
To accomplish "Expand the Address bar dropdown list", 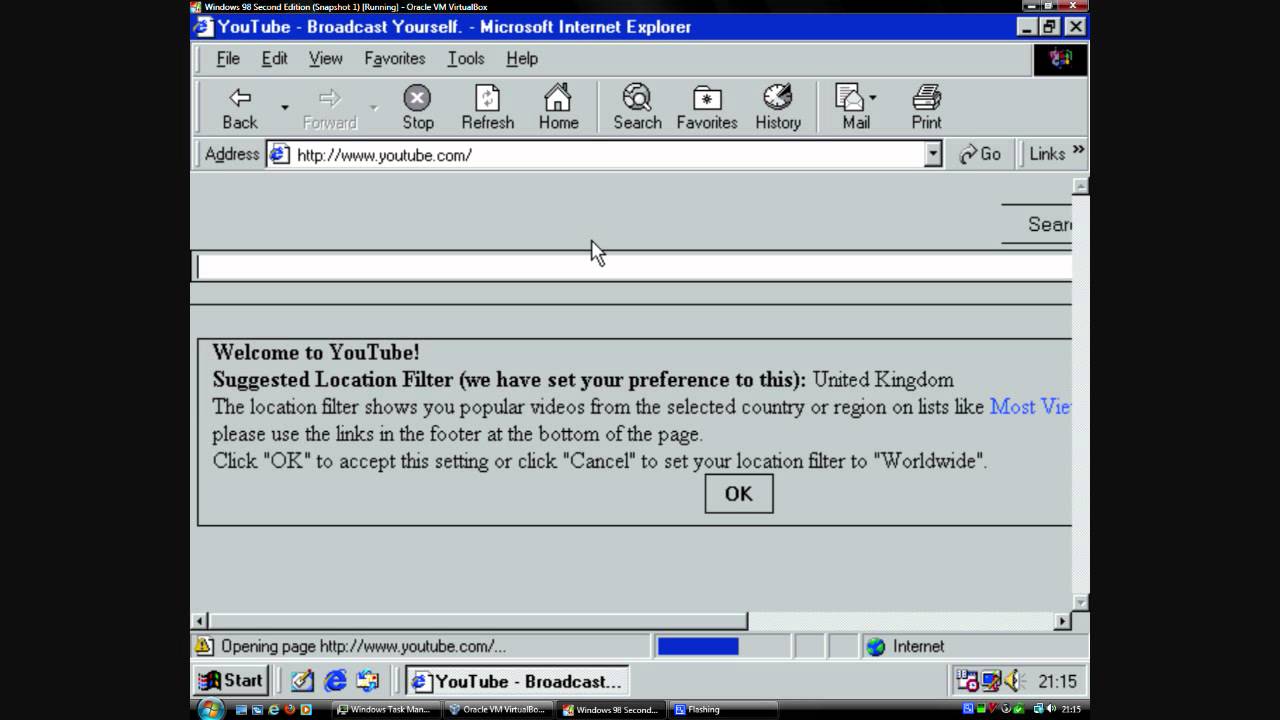I will (933, 154).
